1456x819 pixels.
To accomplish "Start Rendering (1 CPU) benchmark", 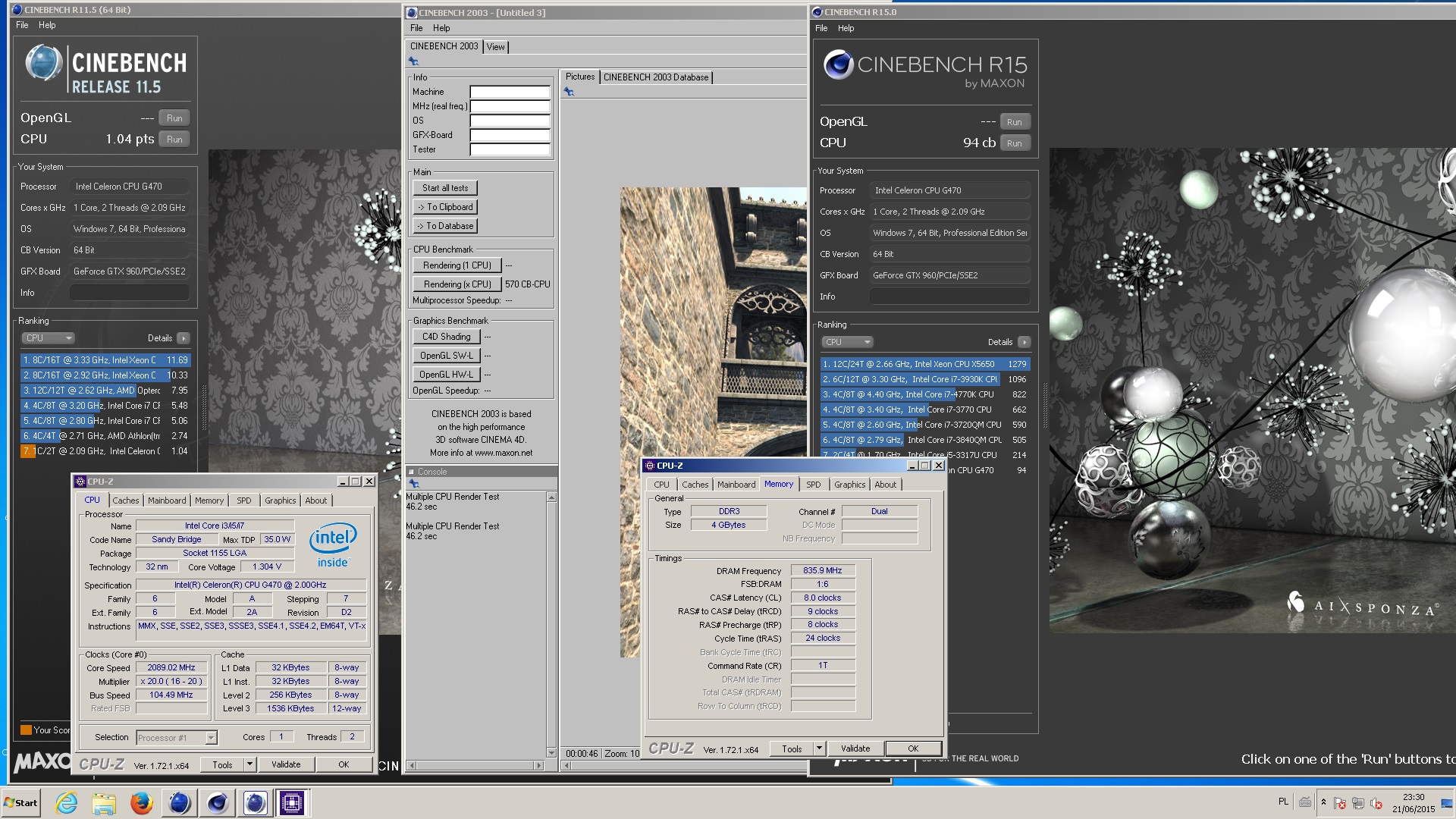I will pos(457,265).
